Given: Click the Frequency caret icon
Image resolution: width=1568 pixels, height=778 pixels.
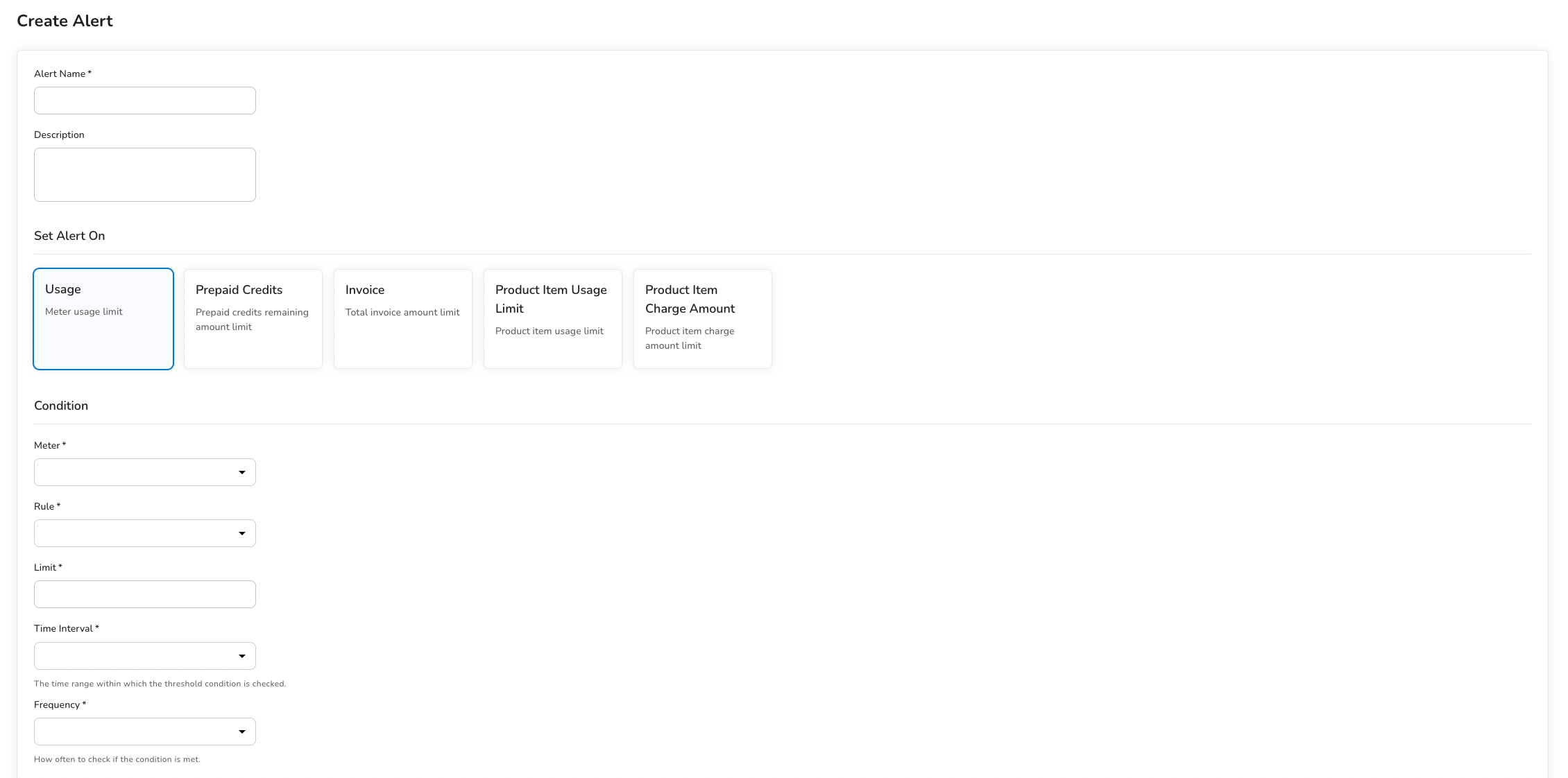Looking at the screenshot, I should point(242,732).
